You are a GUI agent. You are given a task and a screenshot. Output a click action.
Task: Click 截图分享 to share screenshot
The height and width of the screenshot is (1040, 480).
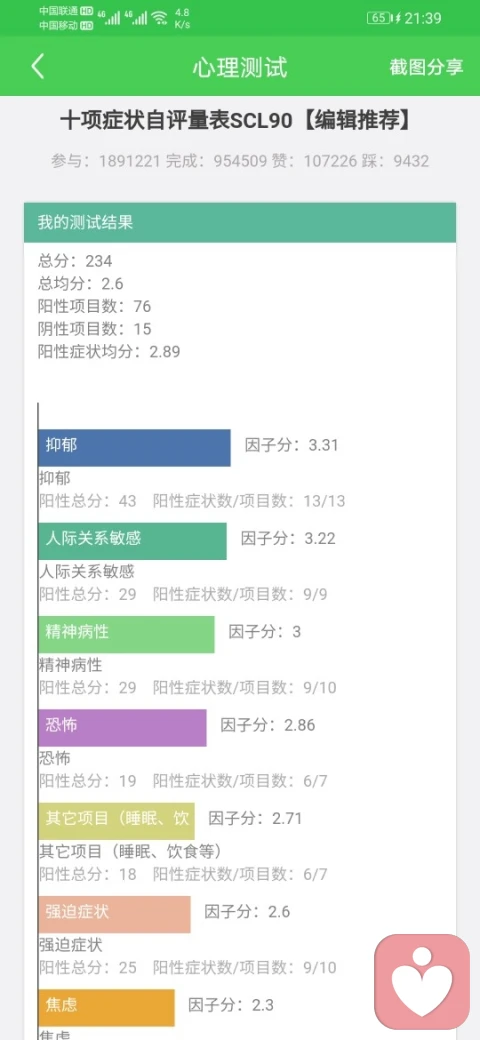tap(426, 67)
